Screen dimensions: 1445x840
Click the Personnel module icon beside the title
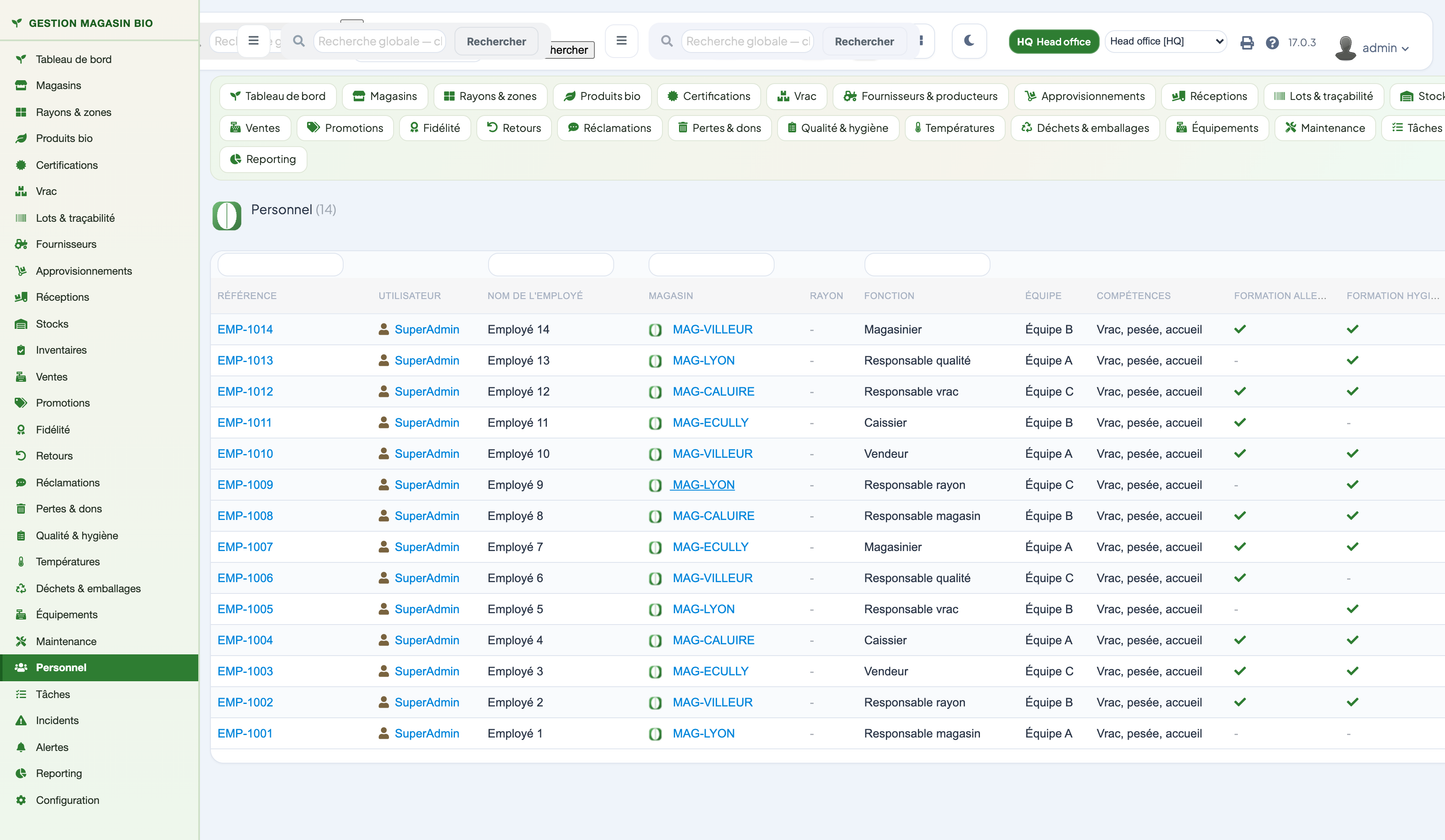(227, 216)
